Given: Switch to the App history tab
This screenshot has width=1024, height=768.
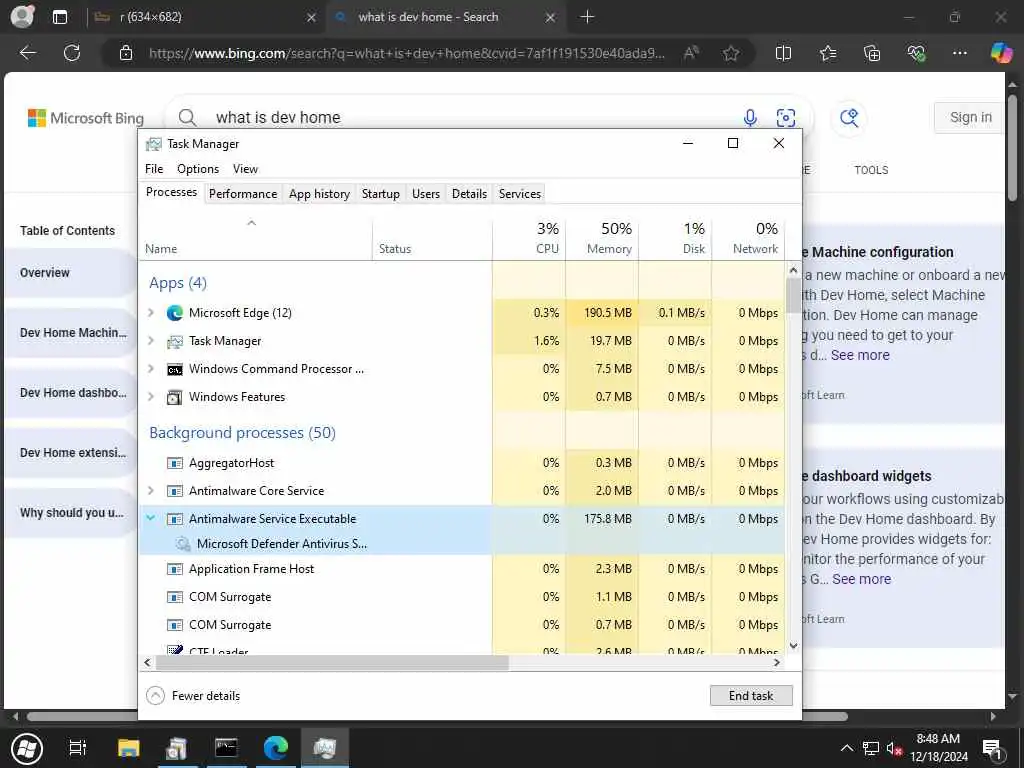Looking at the screenshot, I should (319, 194).
